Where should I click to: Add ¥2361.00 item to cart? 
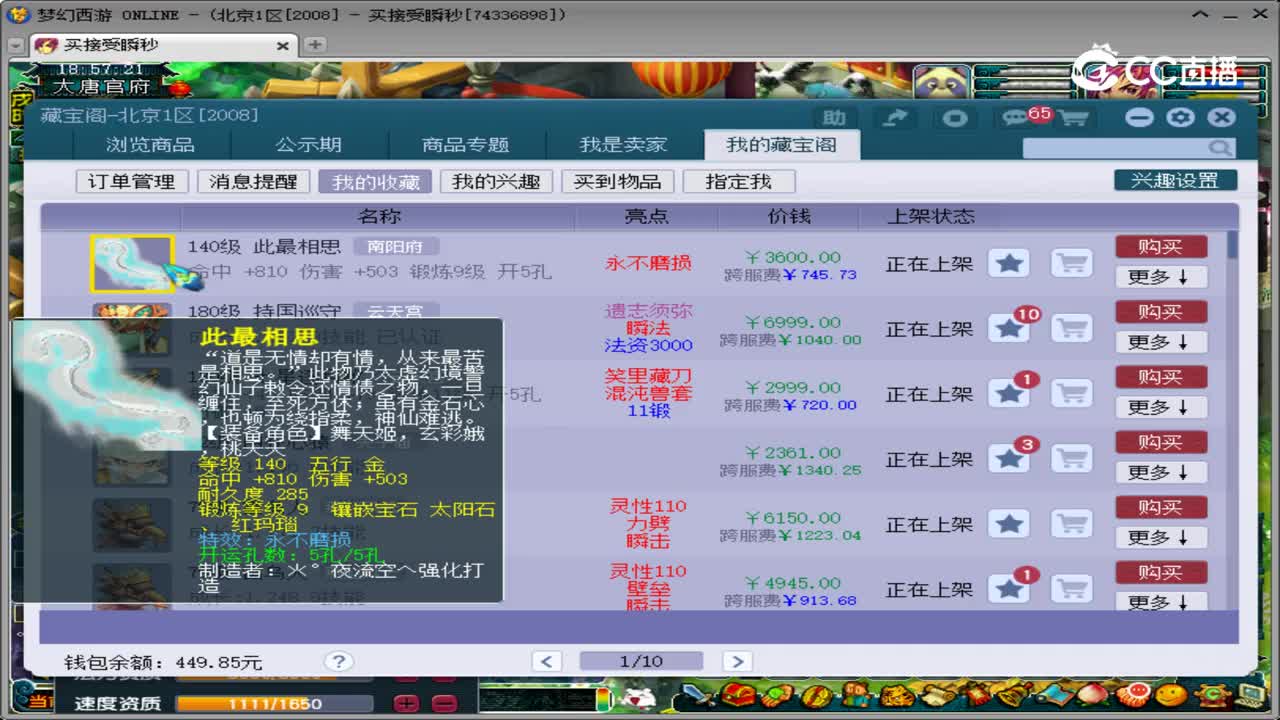1071,458
